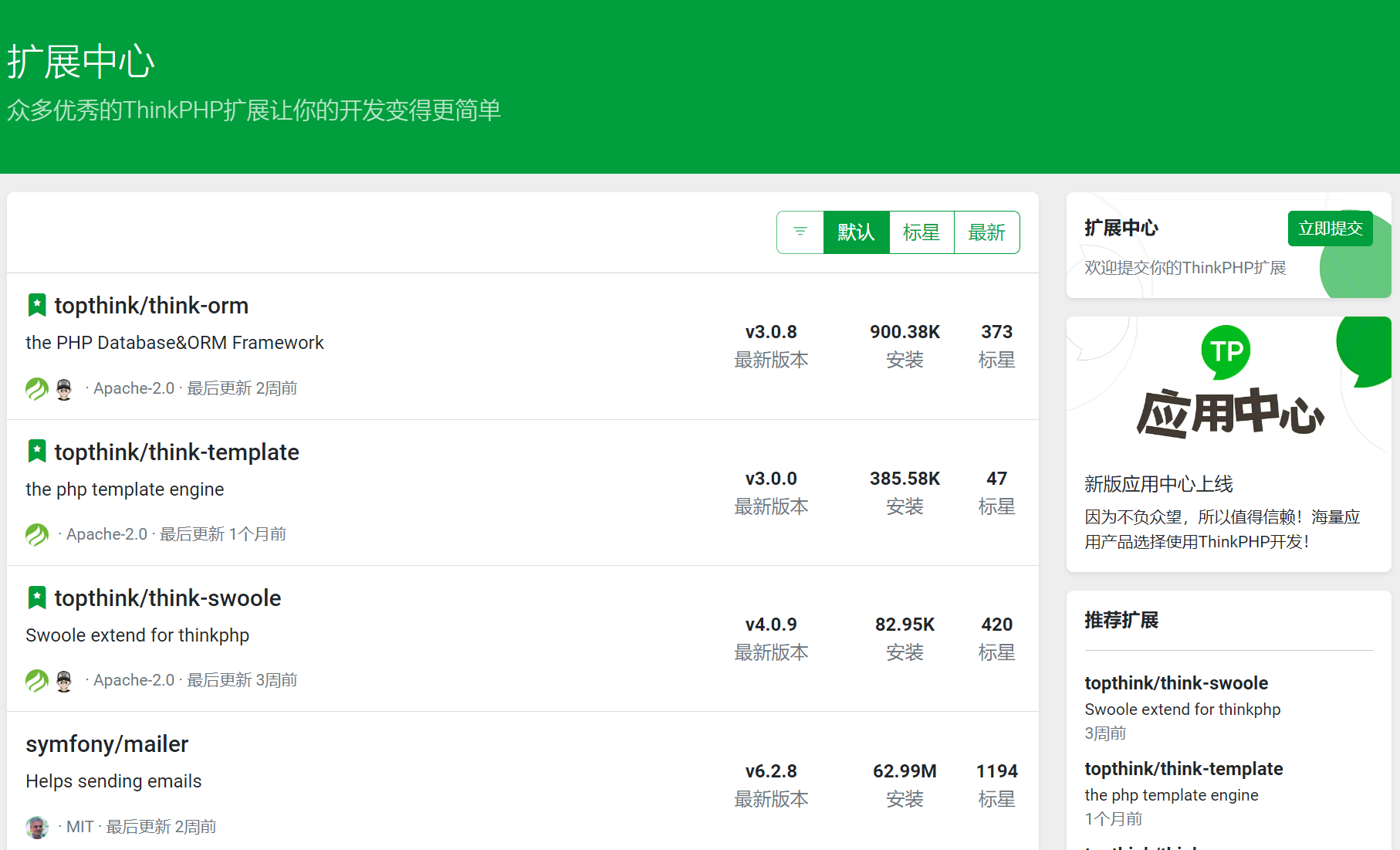Viewport: 1400px width, 850px height.
Task: Click green leaf avatar in think-template row
Action: pos(36,534)
